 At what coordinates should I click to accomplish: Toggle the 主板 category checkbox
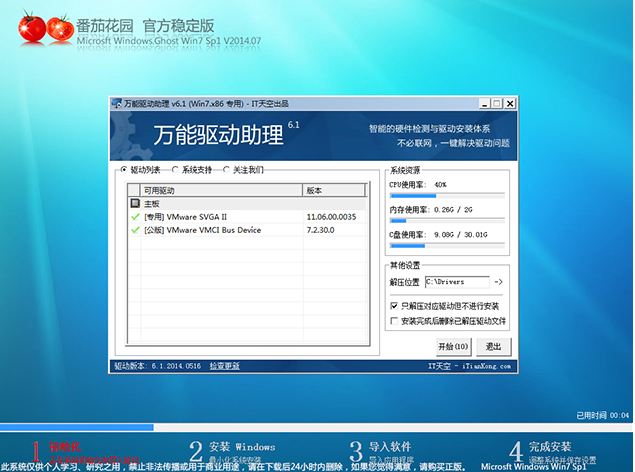click(135, 203)
